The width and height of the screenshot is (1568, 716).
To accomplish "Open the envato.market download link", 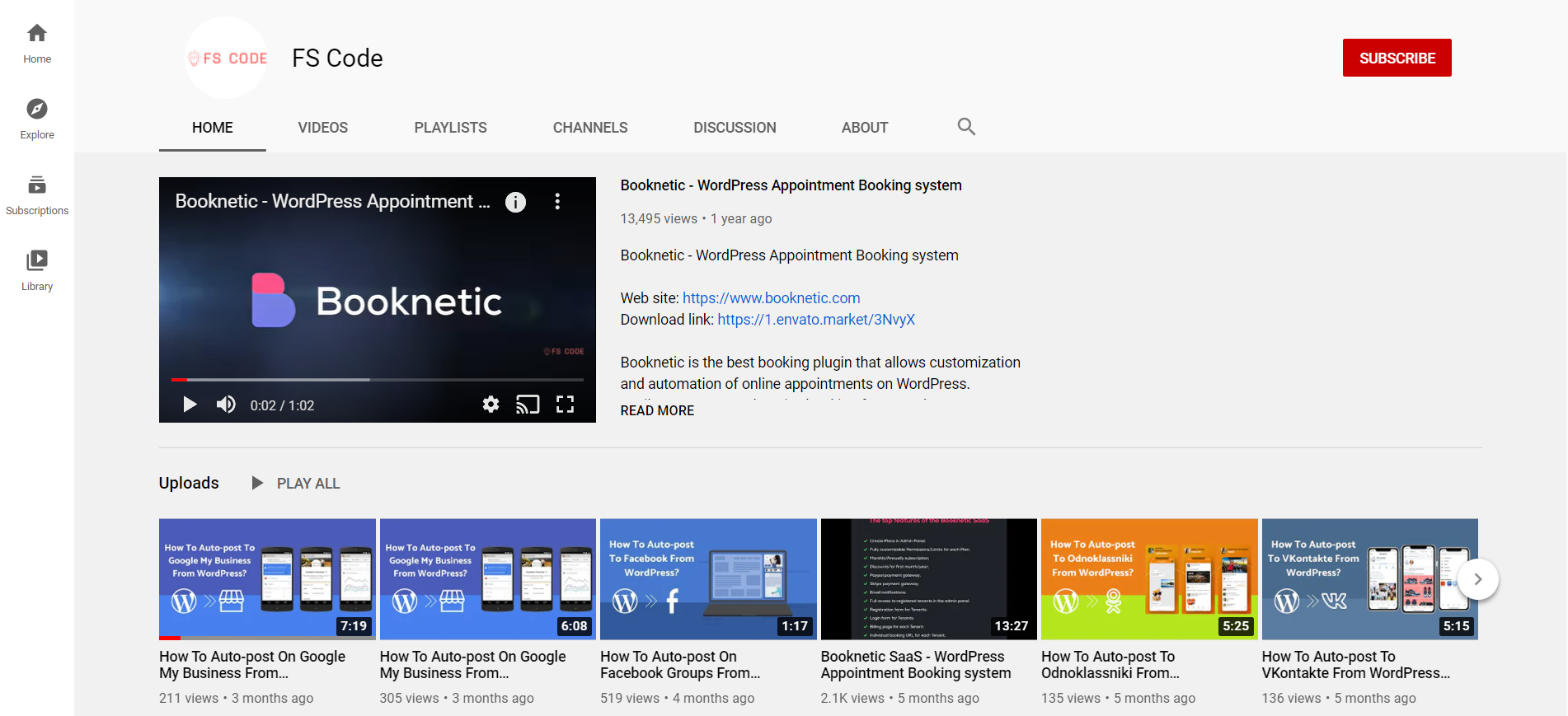I will (816, 320).
